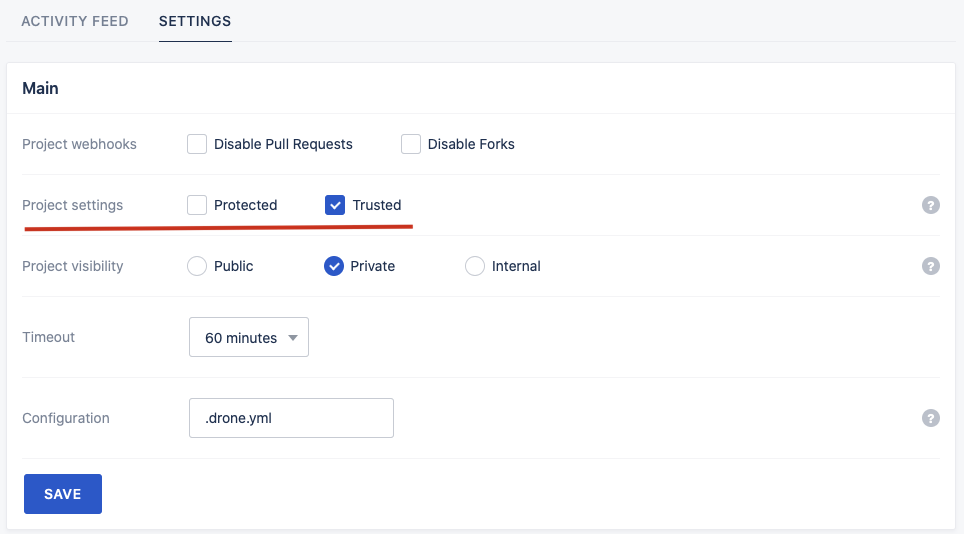Click the Disable Forks label
The height and width of the screenshot is (534, 964).
click(471, 144)
